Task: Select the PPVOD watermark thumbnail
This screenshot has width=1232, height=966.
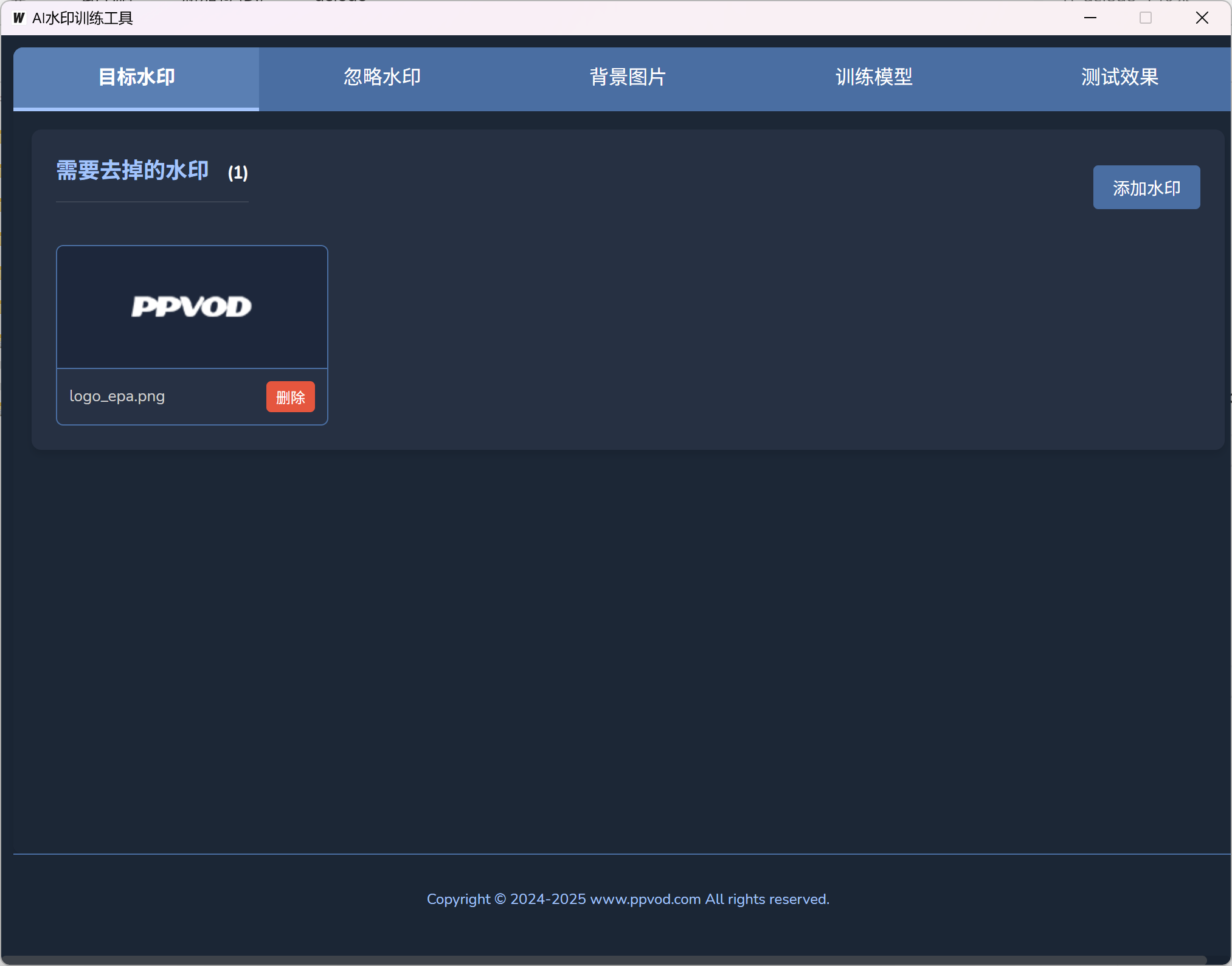Action: coord(192,307)
